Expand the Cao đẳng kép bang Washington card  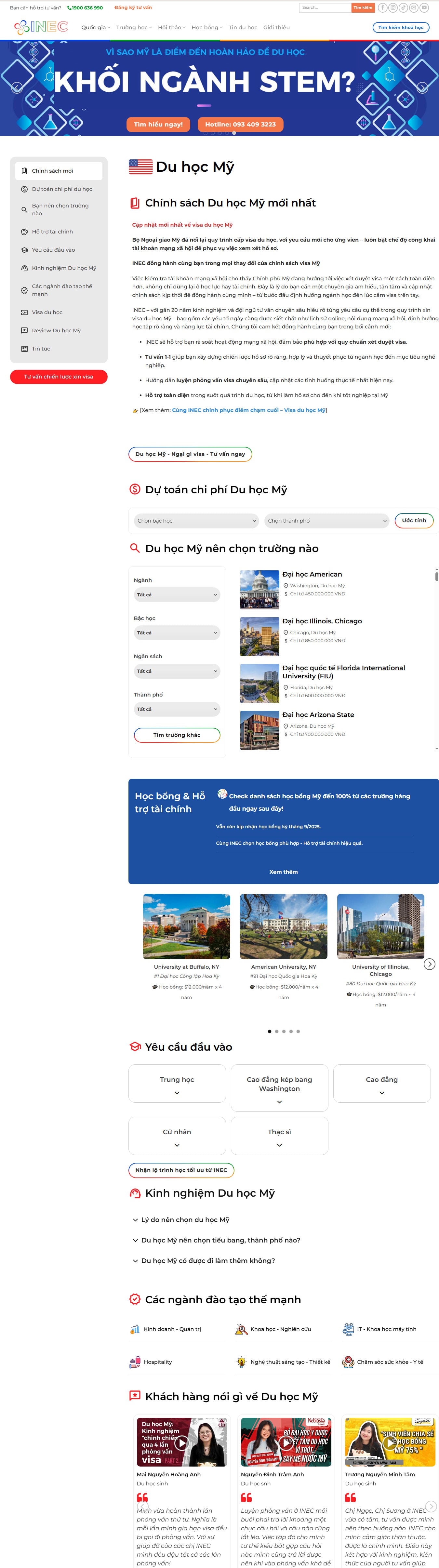279,1088
